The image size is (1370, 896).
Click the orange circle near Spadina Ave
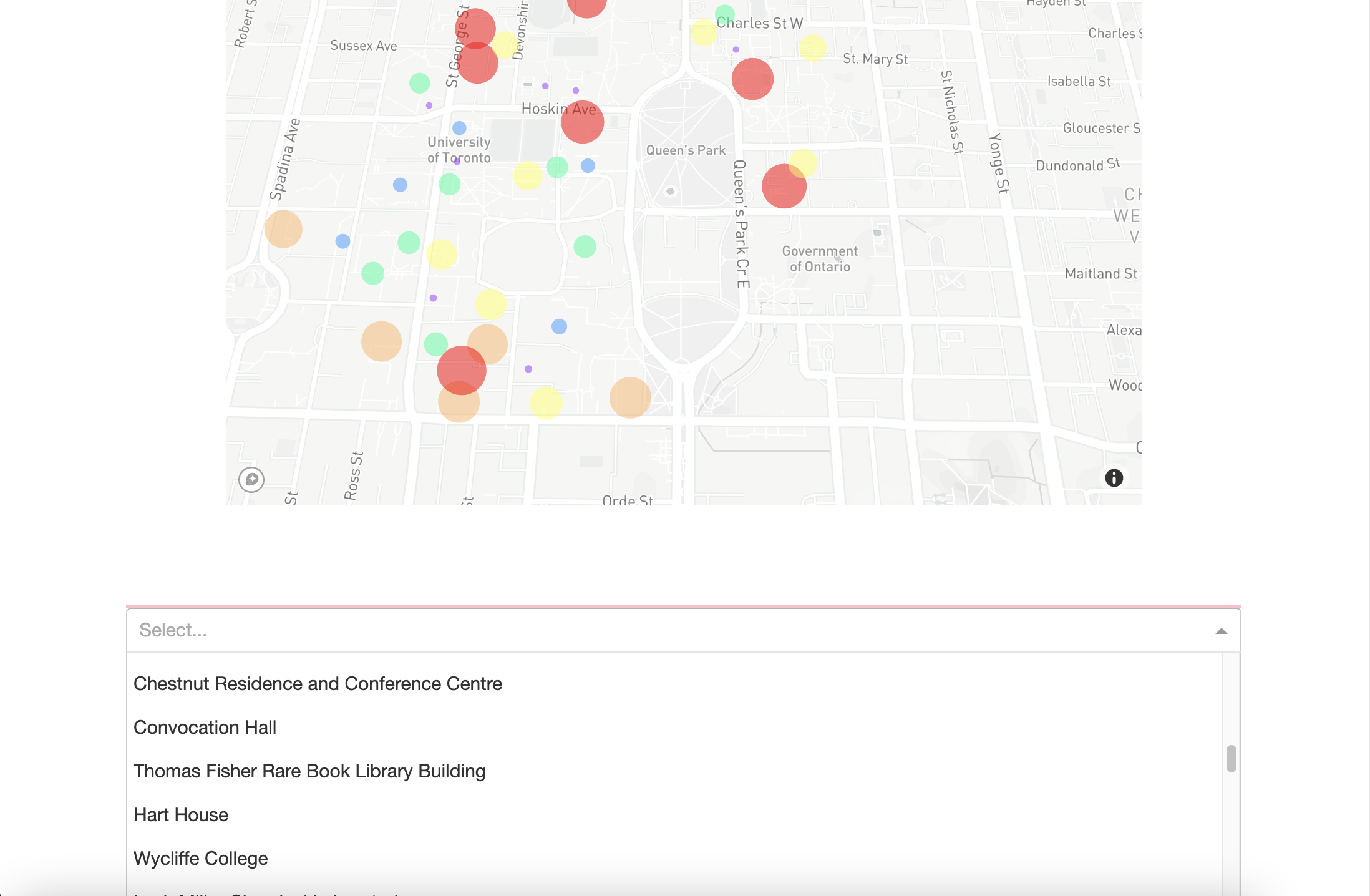pyautogui.click(x=283, y=229)
